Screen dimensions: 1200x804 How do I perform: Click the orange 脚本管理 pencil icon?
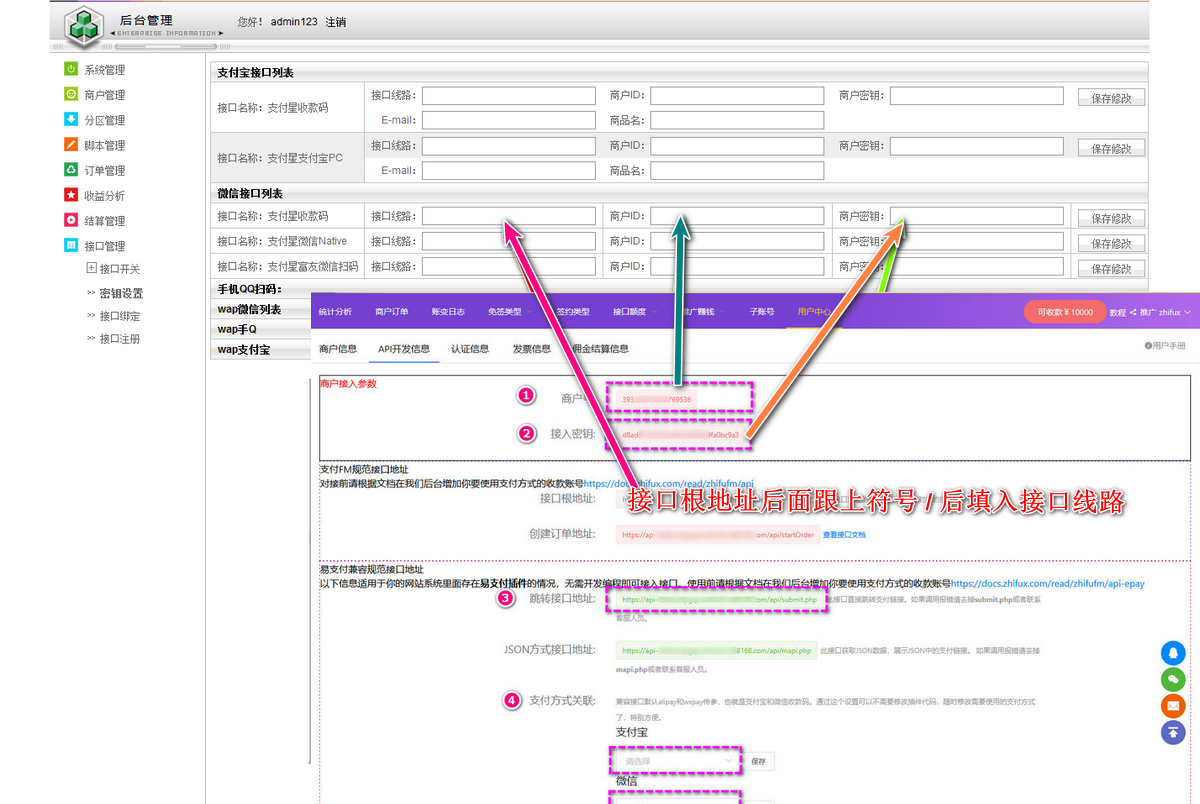(x=71, y=145)
